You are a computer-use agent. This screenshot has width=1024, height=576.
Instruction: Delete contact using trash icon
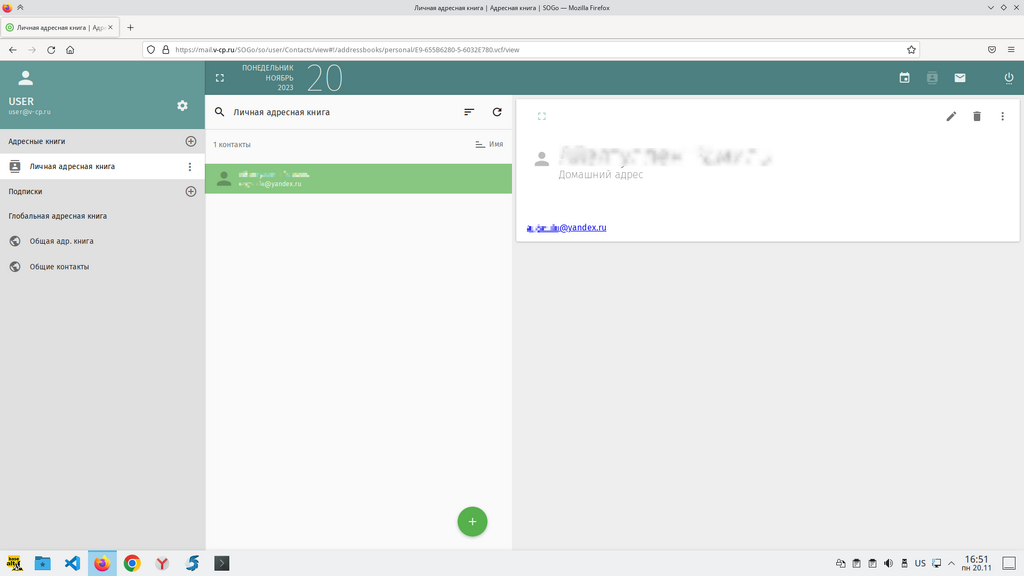977,116
